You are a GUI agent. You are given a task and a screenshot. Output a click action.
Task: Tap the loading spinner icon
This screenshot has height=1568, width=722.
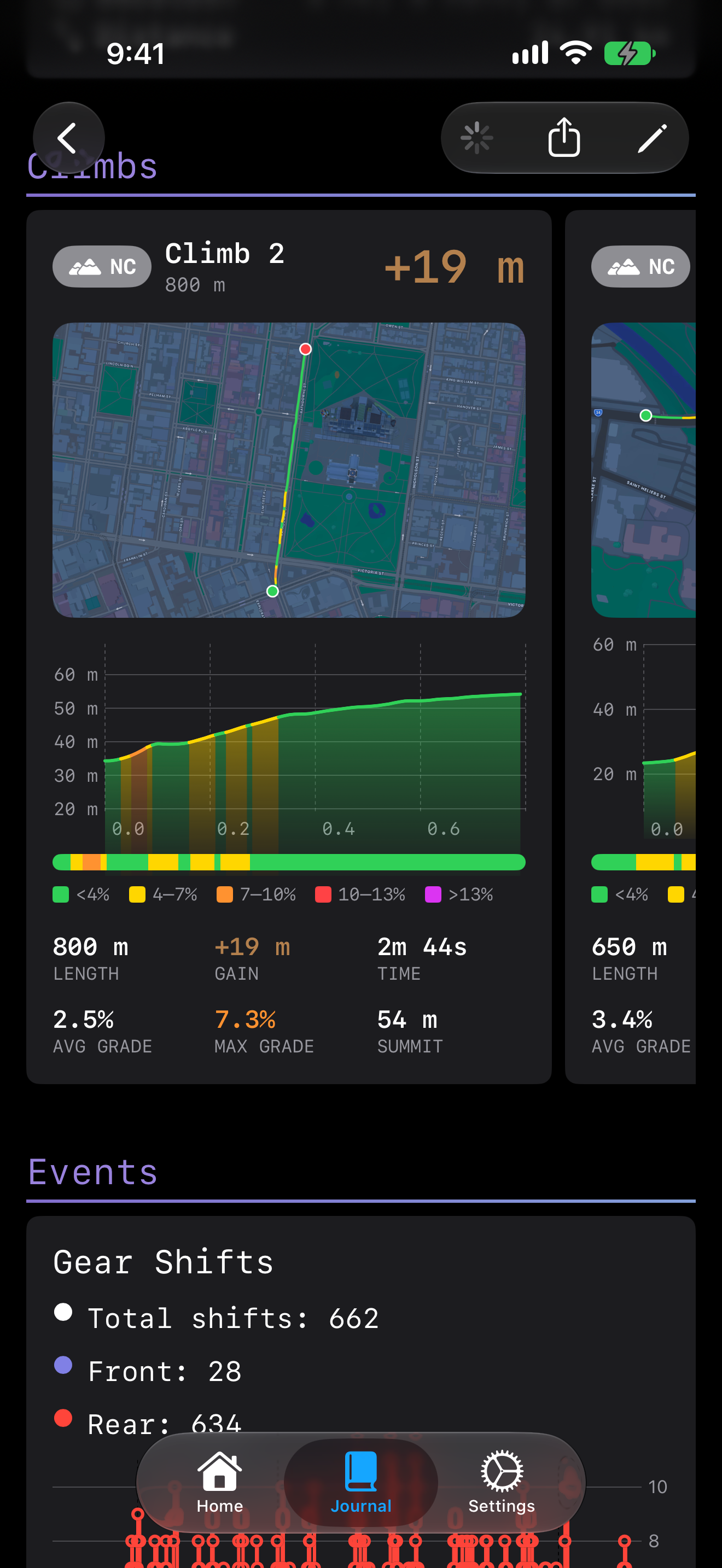pos(476,138)
